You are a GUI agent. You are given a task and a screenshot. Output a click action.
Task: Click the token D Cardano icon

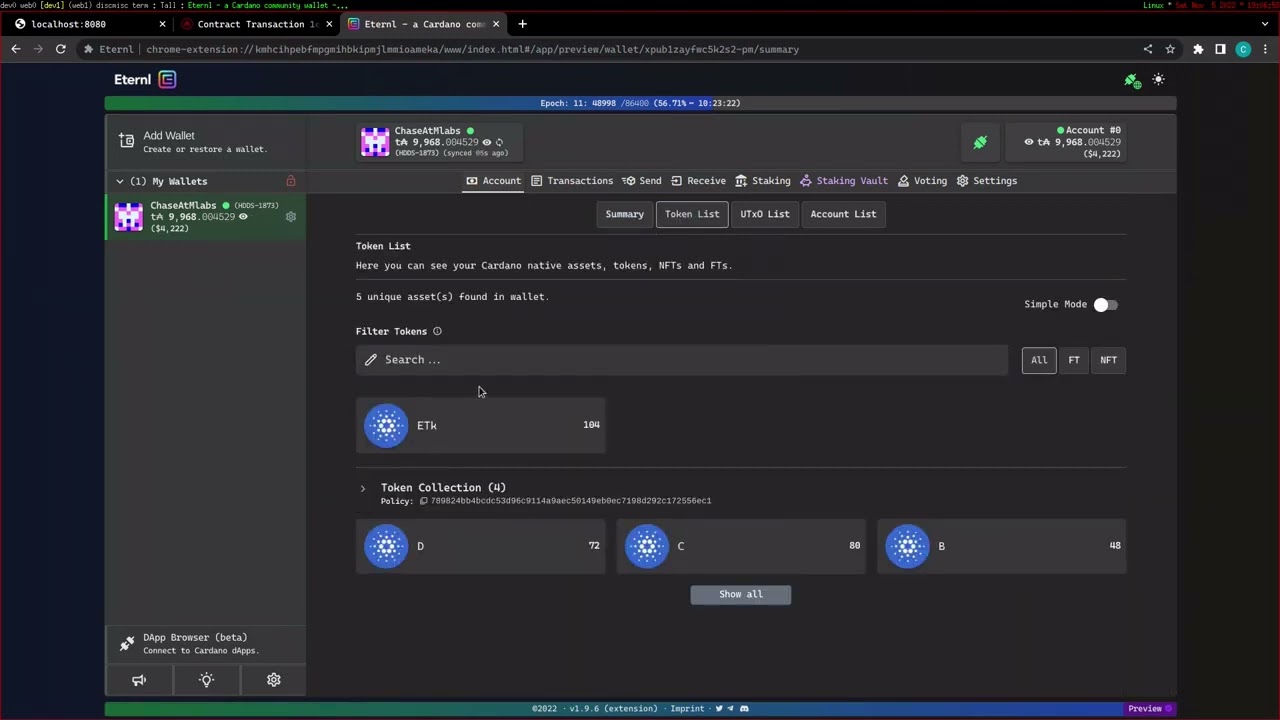tap(386, 546)
